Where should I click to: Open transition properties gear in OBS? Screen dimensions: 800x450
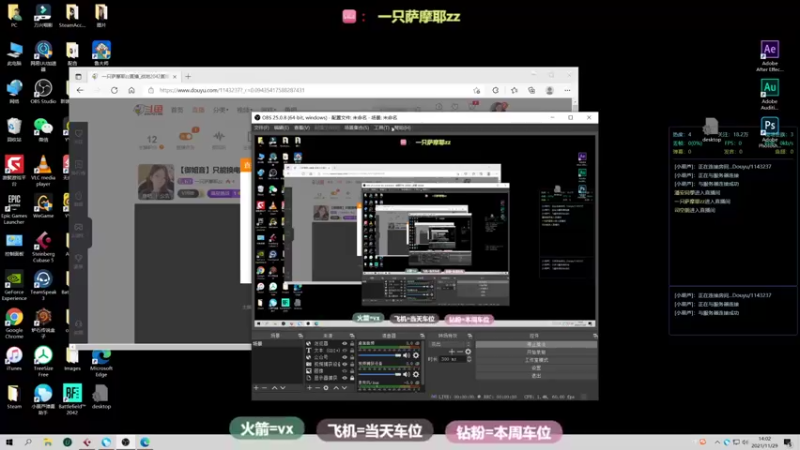468,352
